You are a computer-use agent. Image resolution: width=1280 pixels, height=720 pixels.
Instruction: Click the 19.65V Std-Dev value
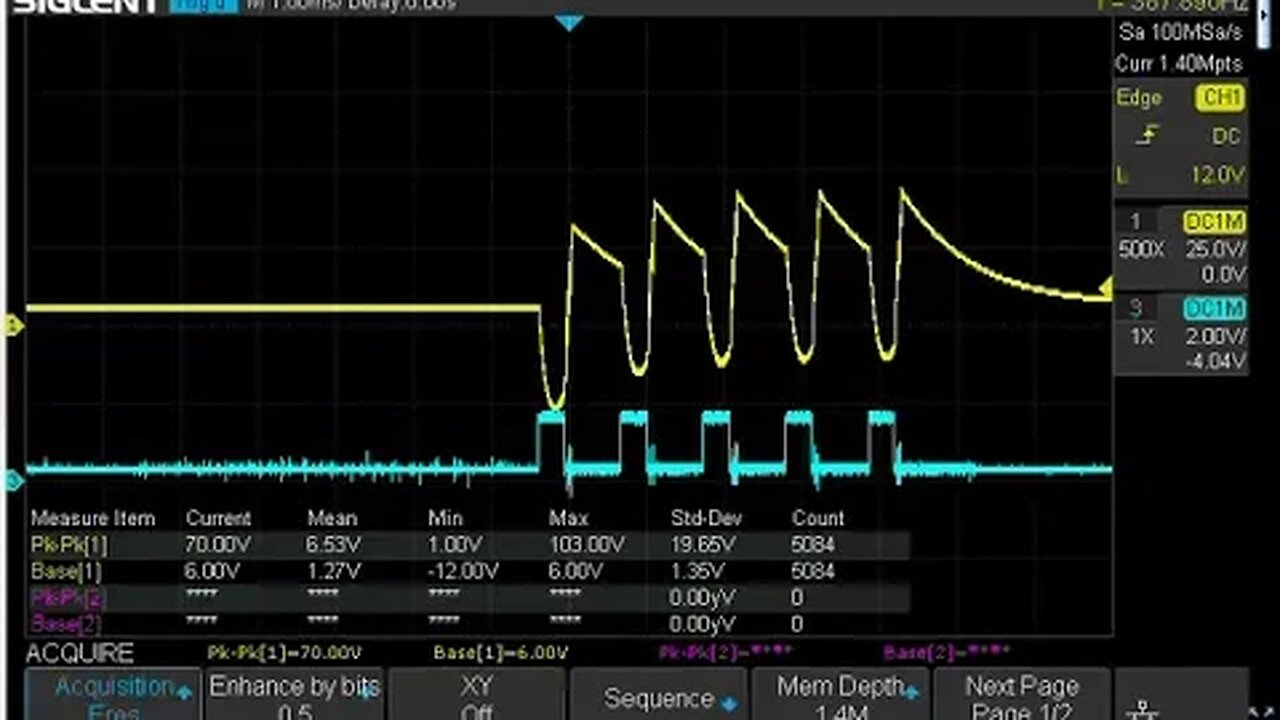[x=703, y=545]
